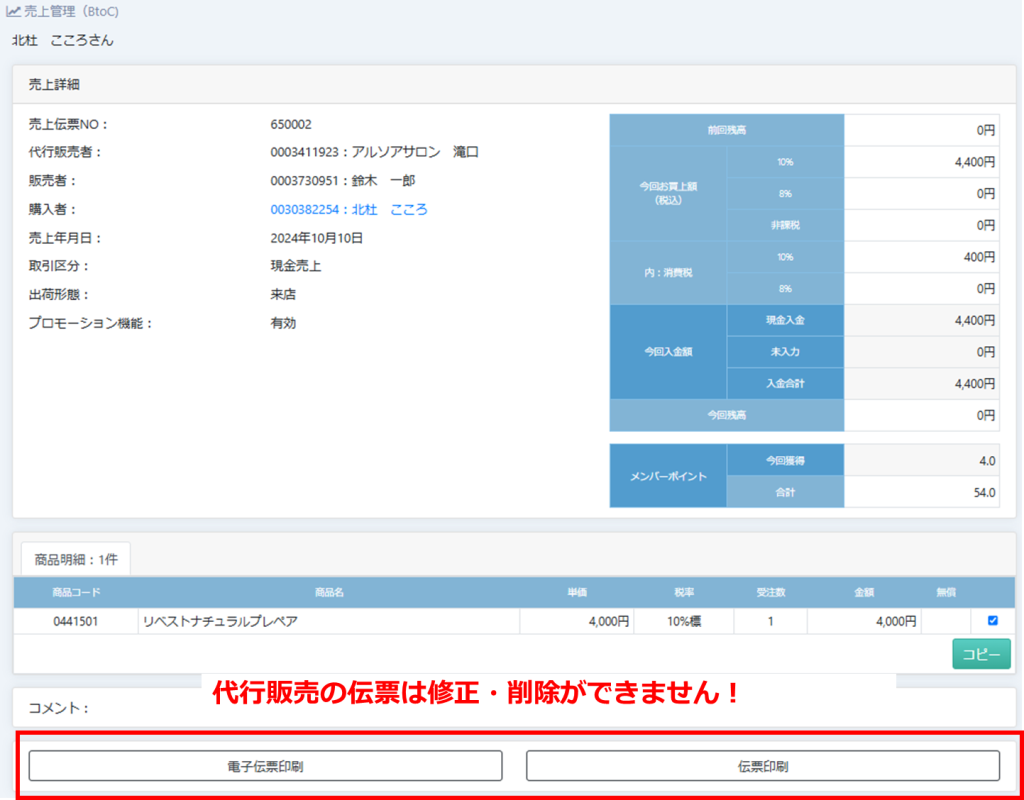The width and height of the screenshot is (1024, 800).
Task: Click the 伝票印刷 button
Action: coord(762,766)
